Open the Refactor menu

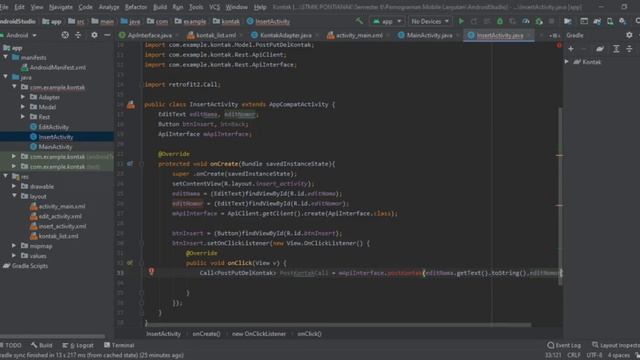point(136,7)
